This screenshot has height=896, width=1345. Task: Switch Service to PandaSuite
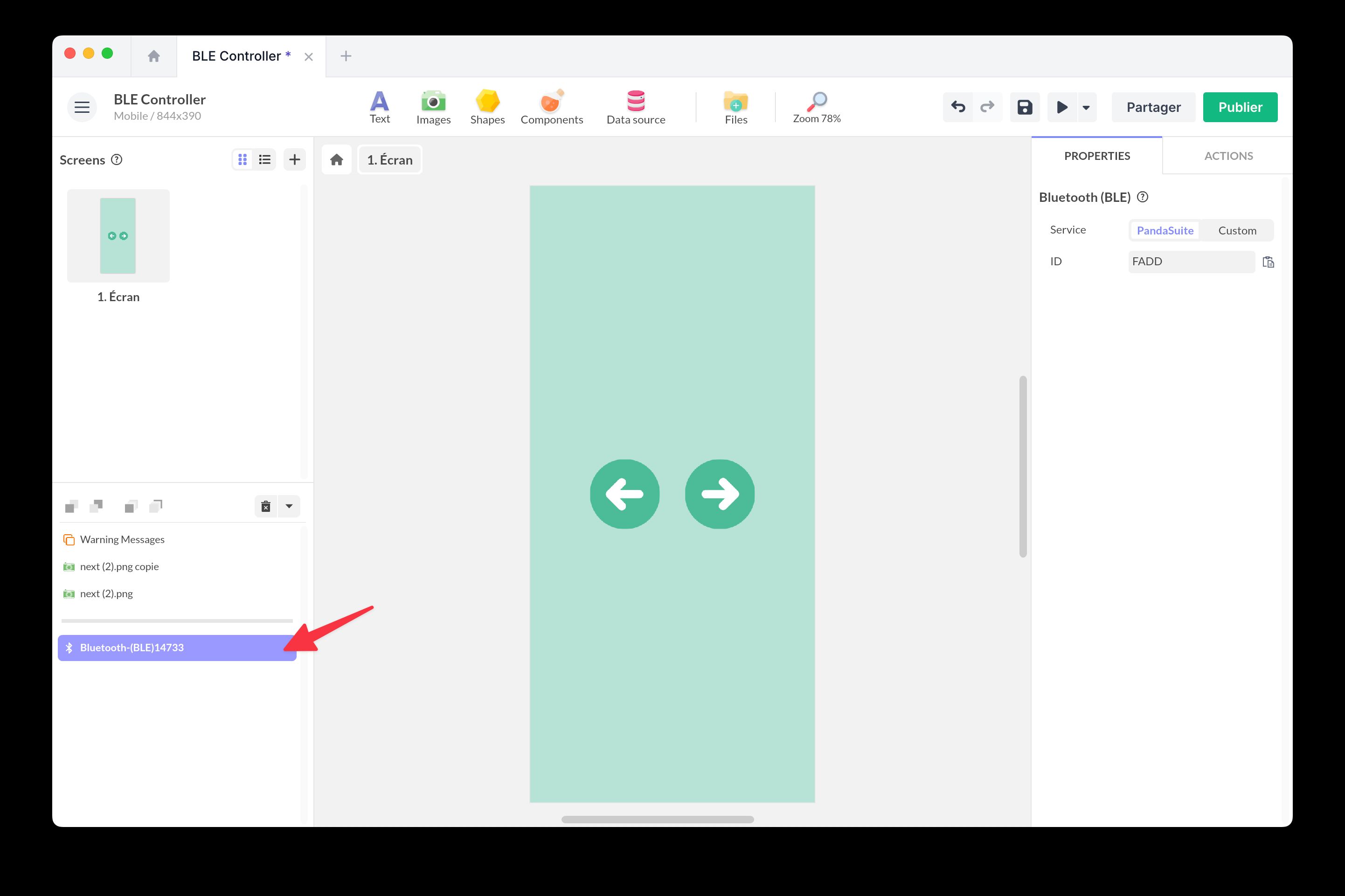click(1165, 230)
